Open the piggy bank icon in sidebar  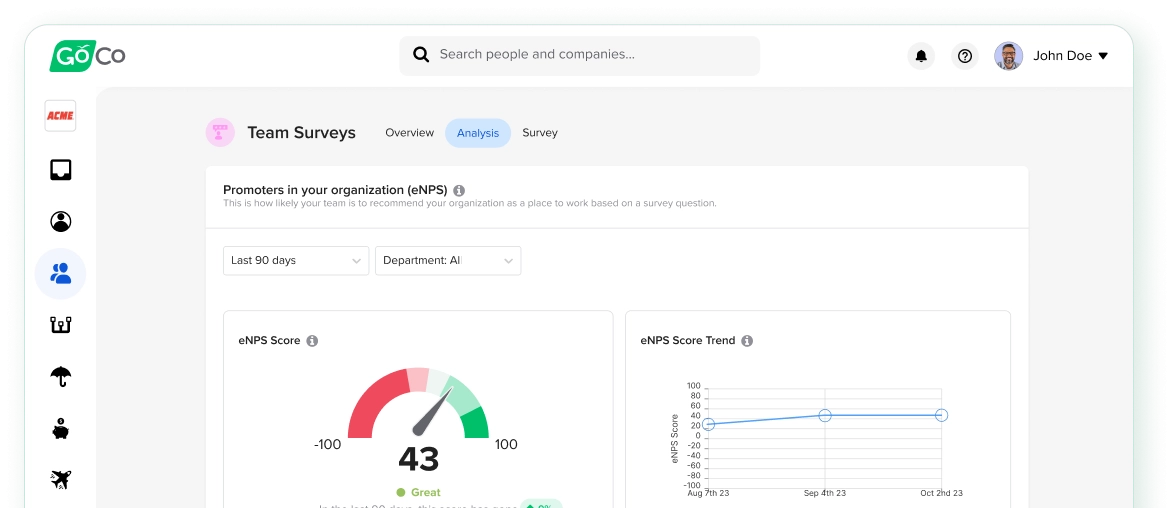tap(61, 429)
